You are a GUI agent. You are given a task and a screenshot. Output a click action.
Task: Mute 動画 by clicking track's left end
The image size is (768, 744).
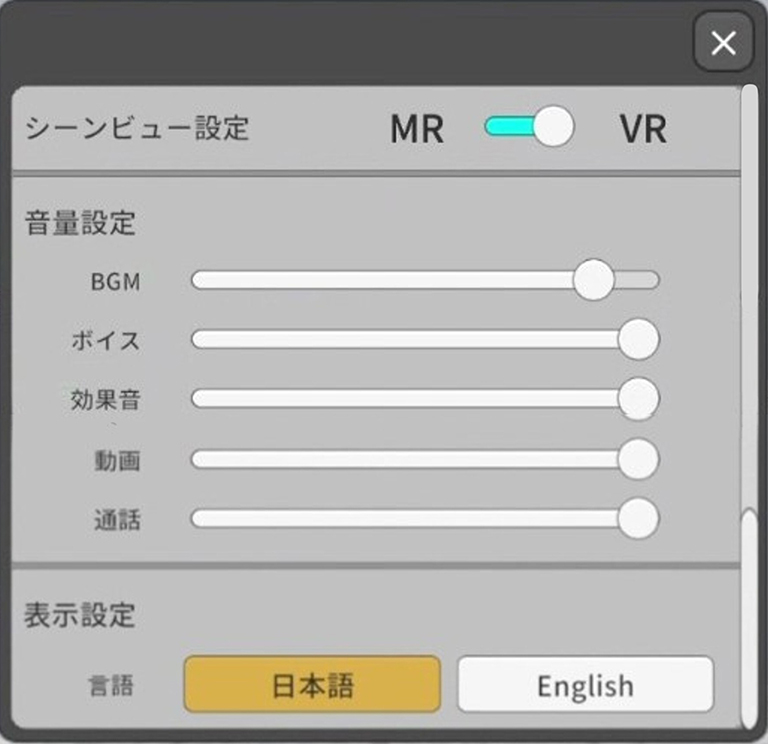[x=197, y=460]
